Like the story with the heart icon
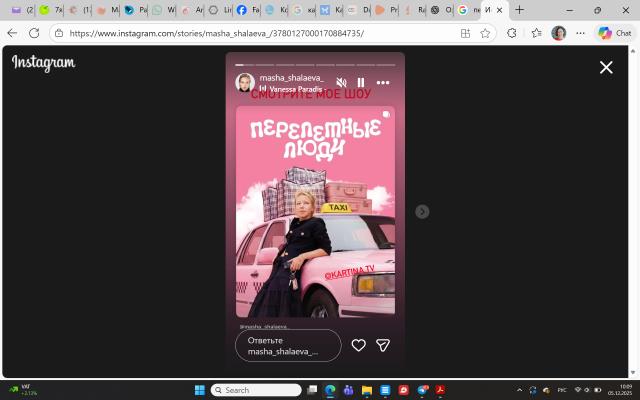 359,345
